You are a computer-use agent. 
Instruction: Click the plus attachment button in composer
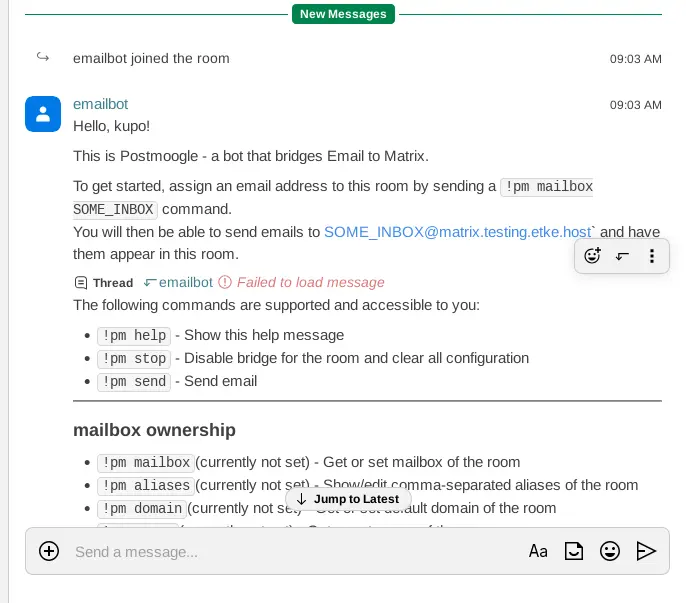49,551
